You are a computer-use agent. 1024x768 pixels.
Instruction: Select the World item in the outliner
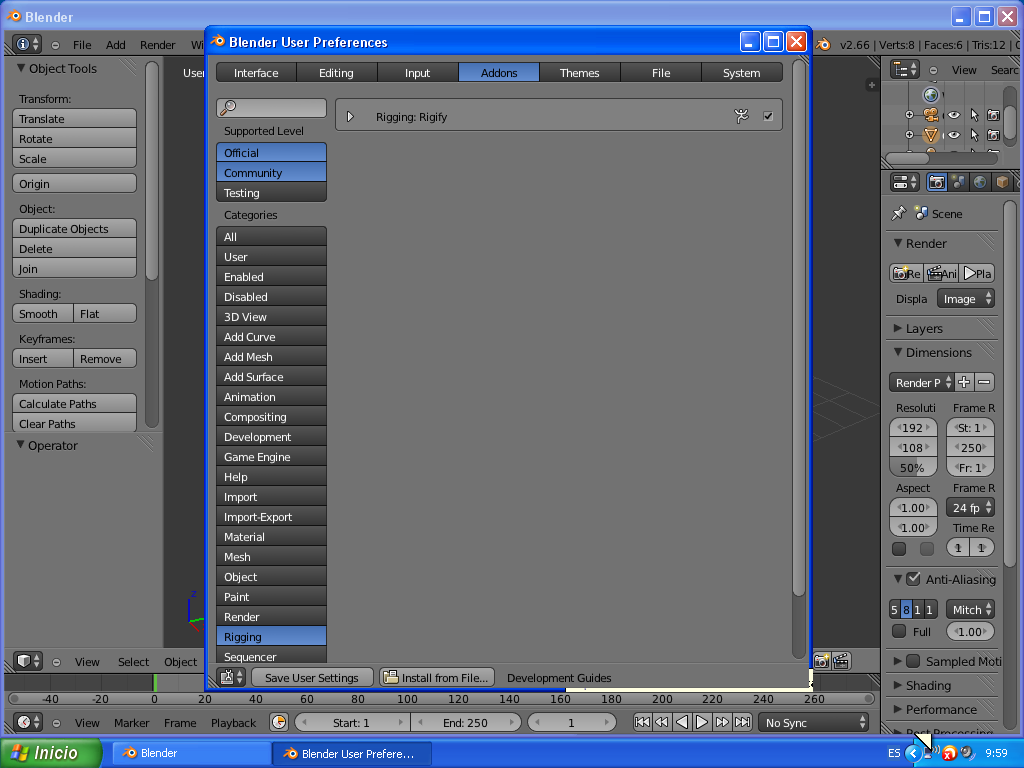(x=931, y=95)
